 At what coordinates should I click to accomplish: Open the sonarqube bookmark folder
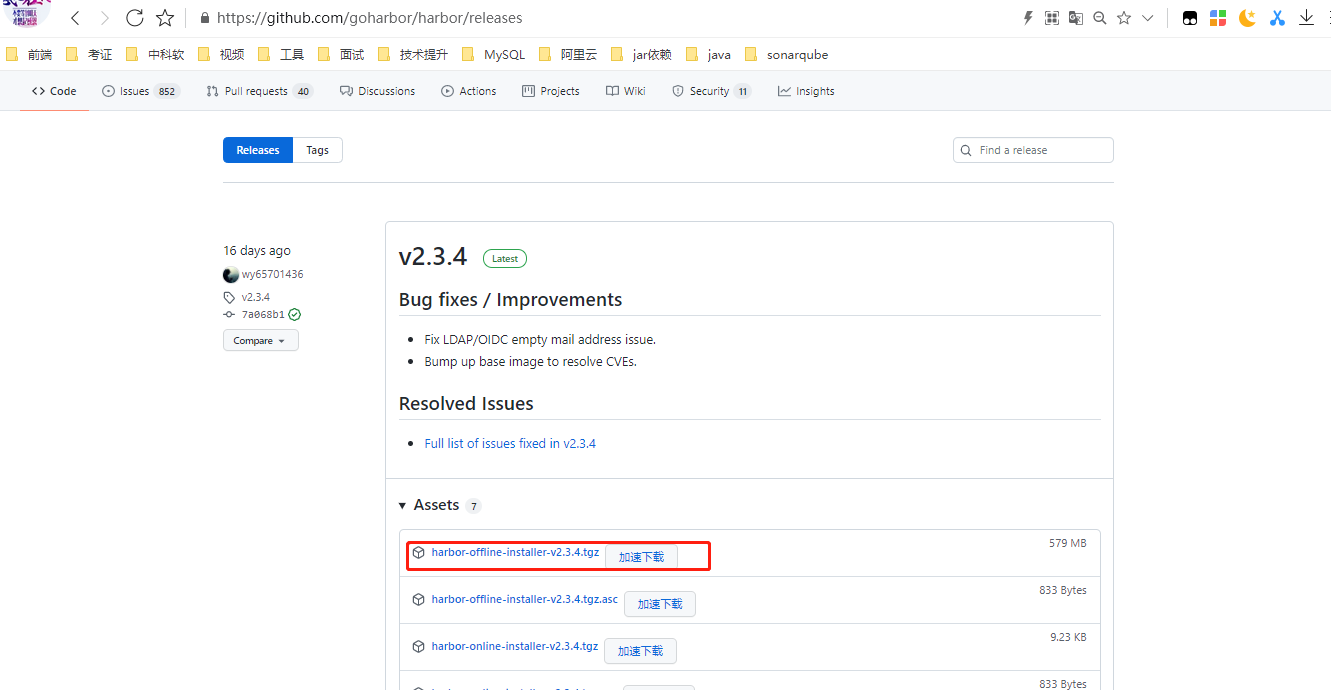(786, 55)
